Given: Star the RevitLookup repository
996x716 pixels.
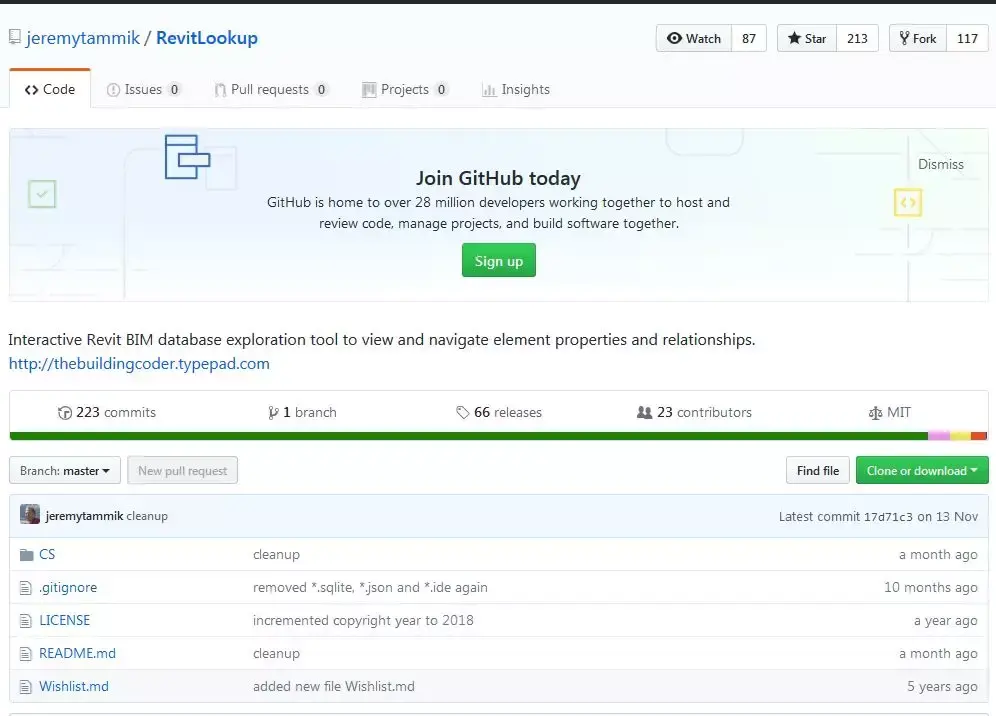Looking at the screenshot, I should pyautogui.click(x=808, y=38).
